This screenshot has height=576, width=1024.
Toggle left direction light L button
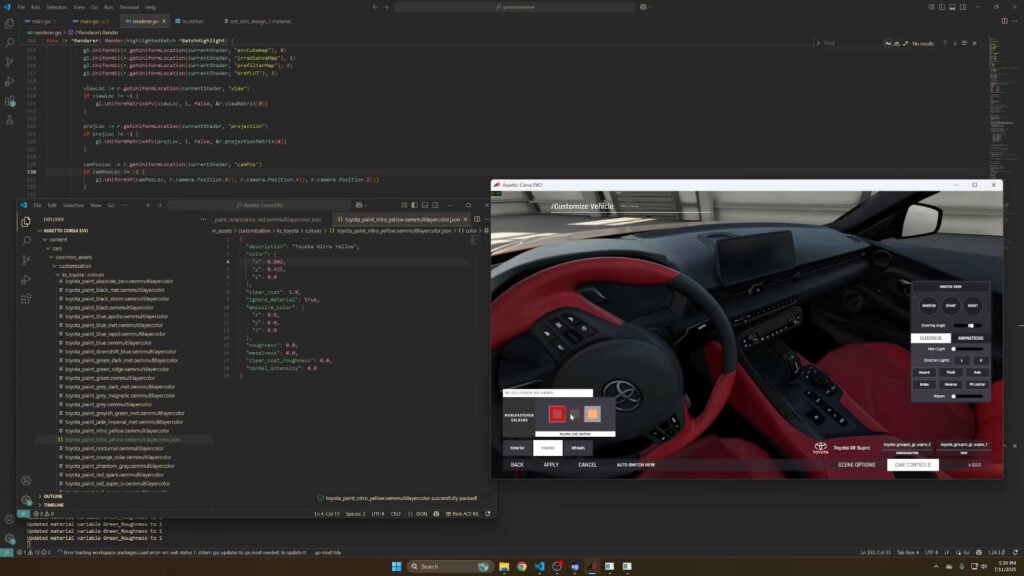(x=961, y=360)
